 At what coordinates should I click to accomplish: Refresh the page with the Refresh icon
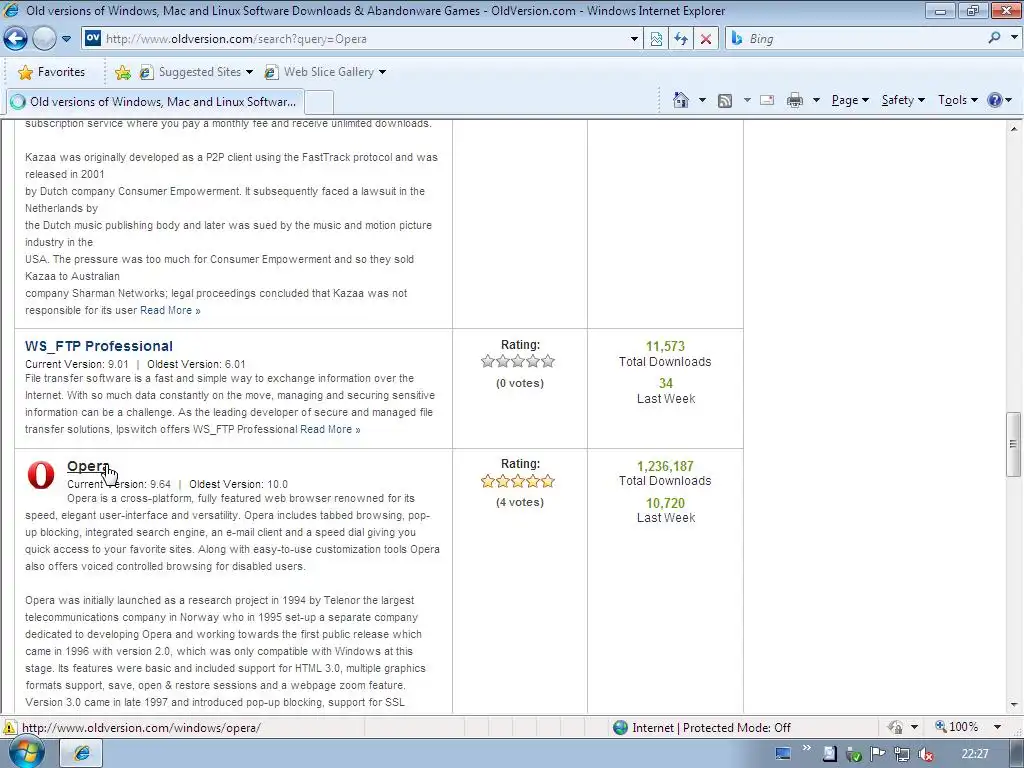[x=681, y=39]
